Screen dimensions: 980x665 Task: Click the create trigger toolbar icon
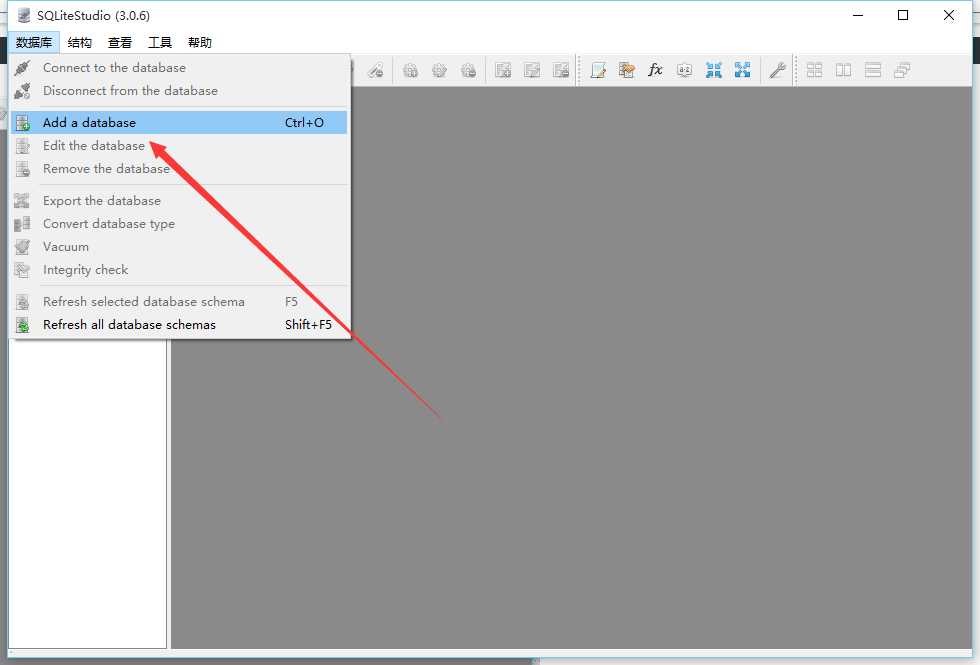point(410,70)
